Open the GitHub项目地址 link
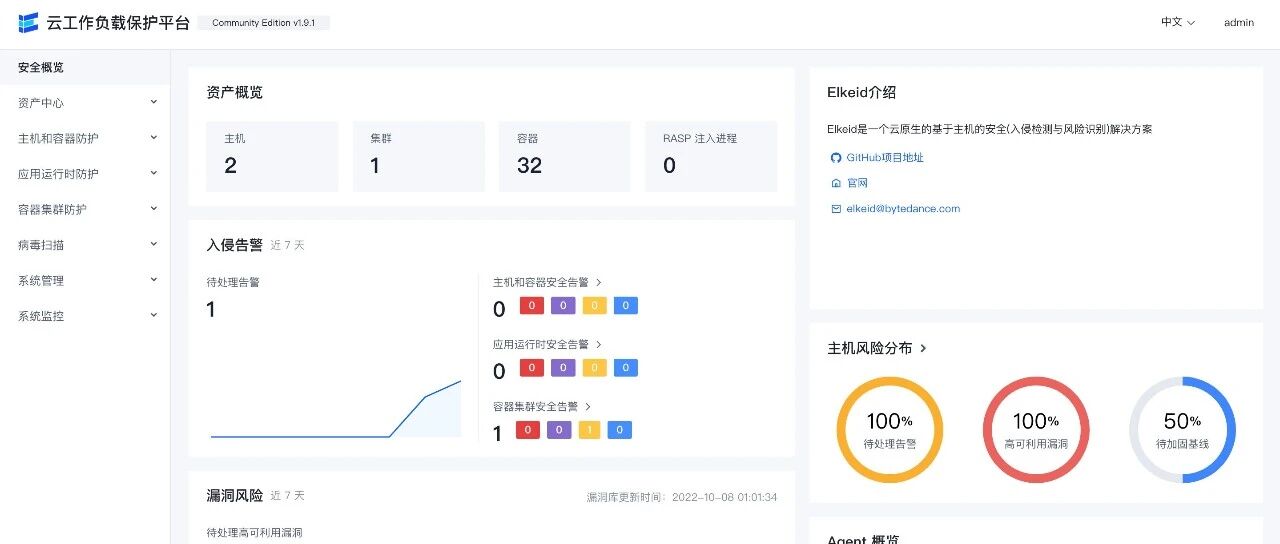This screenshot has height=544, width=1280. 885,158
